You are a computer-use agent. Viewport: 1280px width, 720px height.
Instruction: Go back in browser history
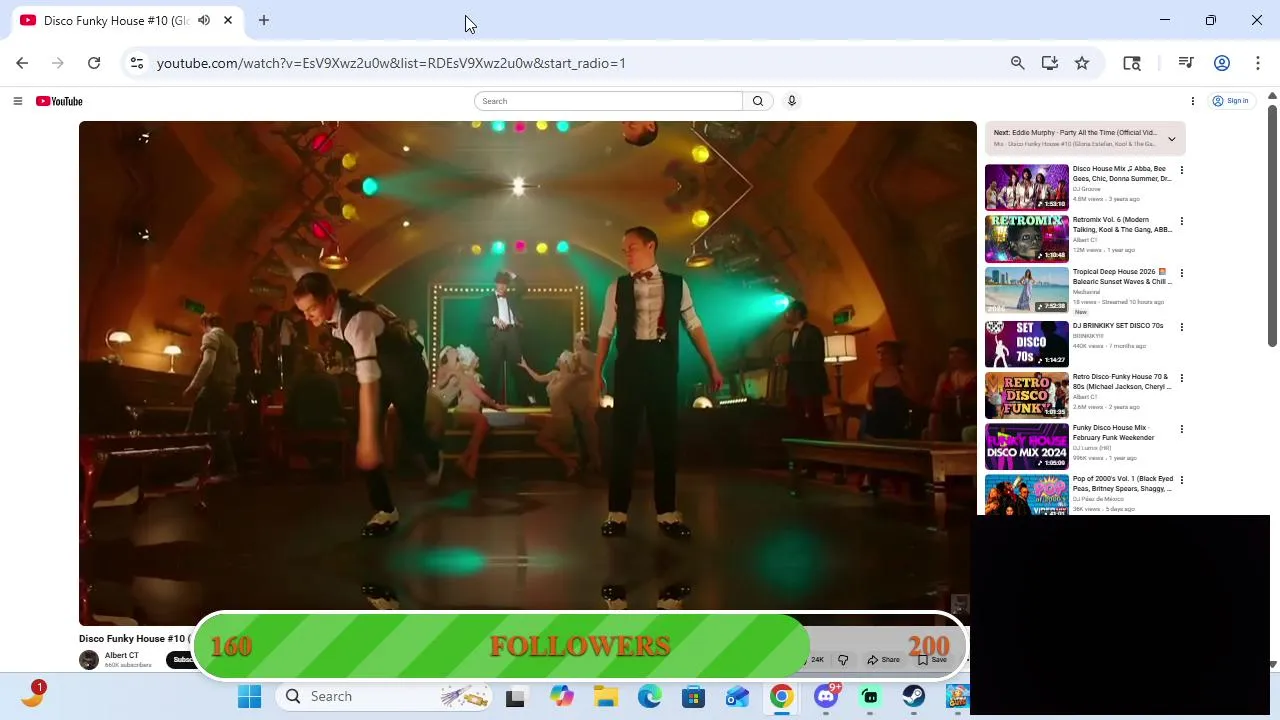click(22, 63)
